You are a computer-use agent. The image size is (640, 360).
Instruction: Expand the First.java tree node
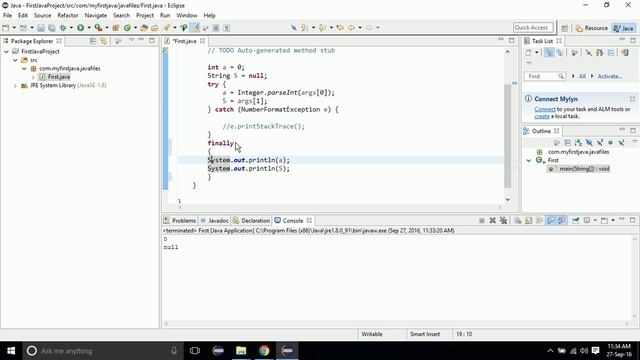click(33, 77)
